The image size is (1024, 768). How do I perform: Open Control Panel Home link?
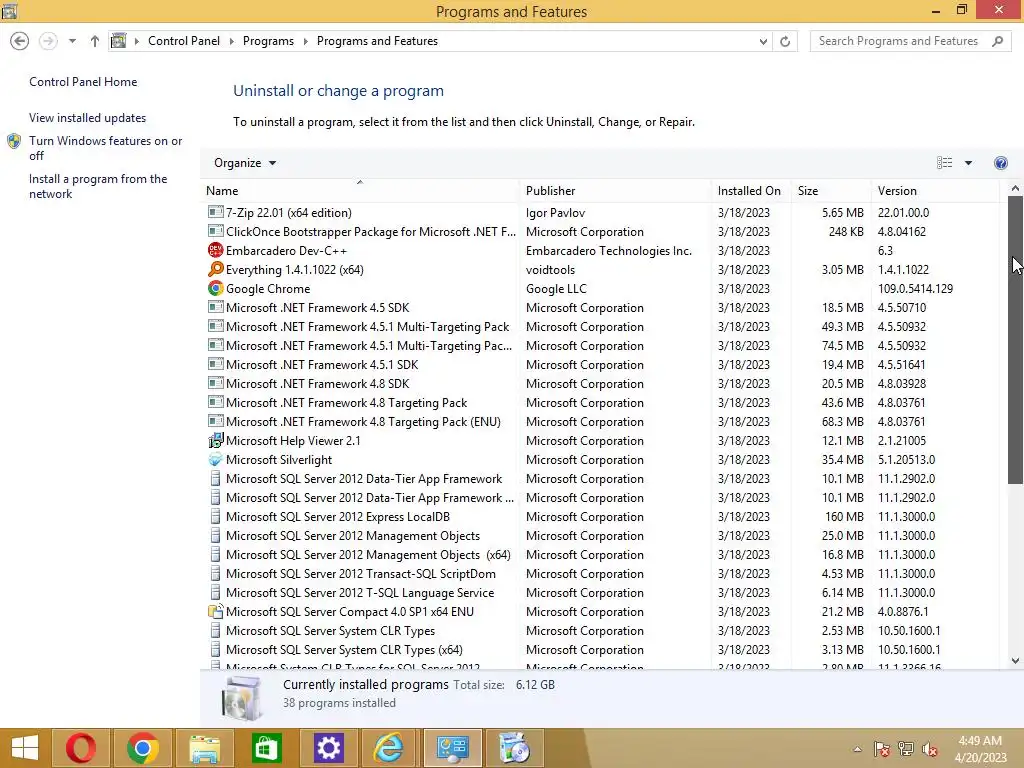[83, 82]
